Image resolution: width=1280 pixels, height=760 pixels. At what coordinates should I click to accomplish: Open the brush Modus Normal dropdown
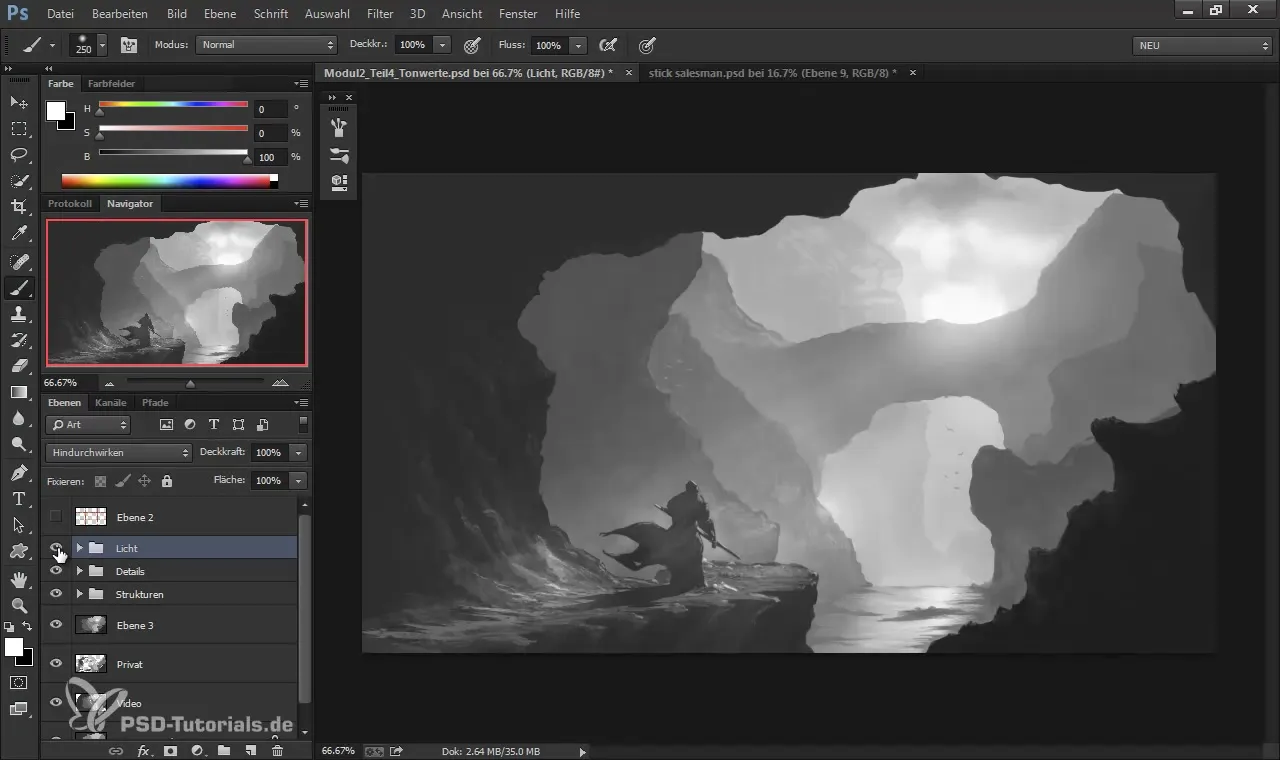pyautogui.click(x=266, y=45)
